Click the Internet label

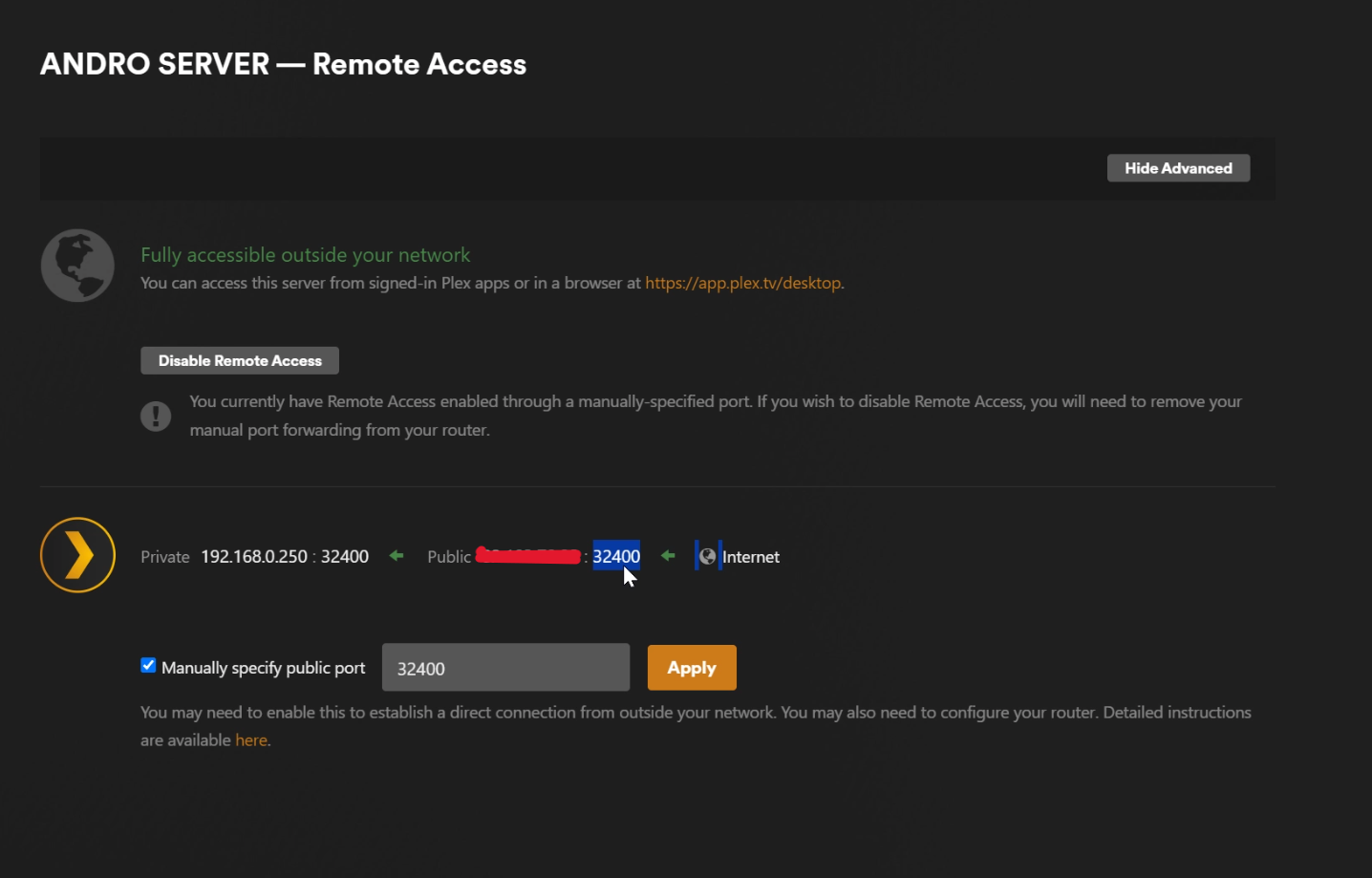(x=751, y=557)
